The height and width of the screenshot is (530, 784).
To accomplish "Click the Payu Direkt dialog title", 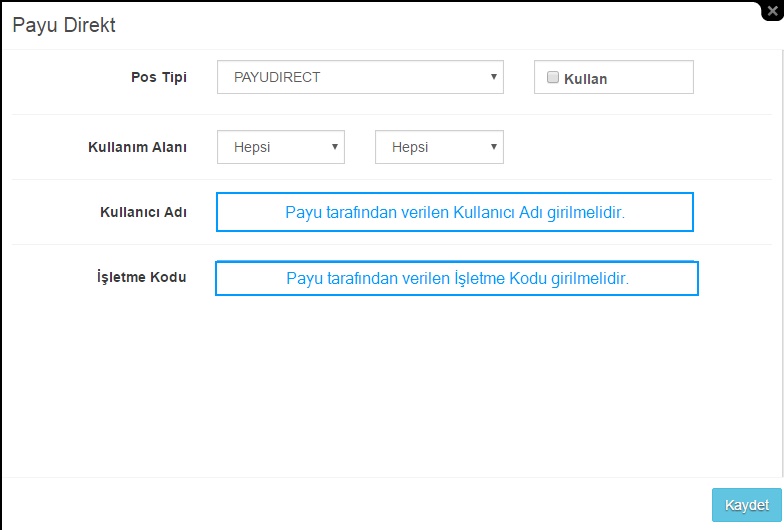I will (x=64, y=25).
